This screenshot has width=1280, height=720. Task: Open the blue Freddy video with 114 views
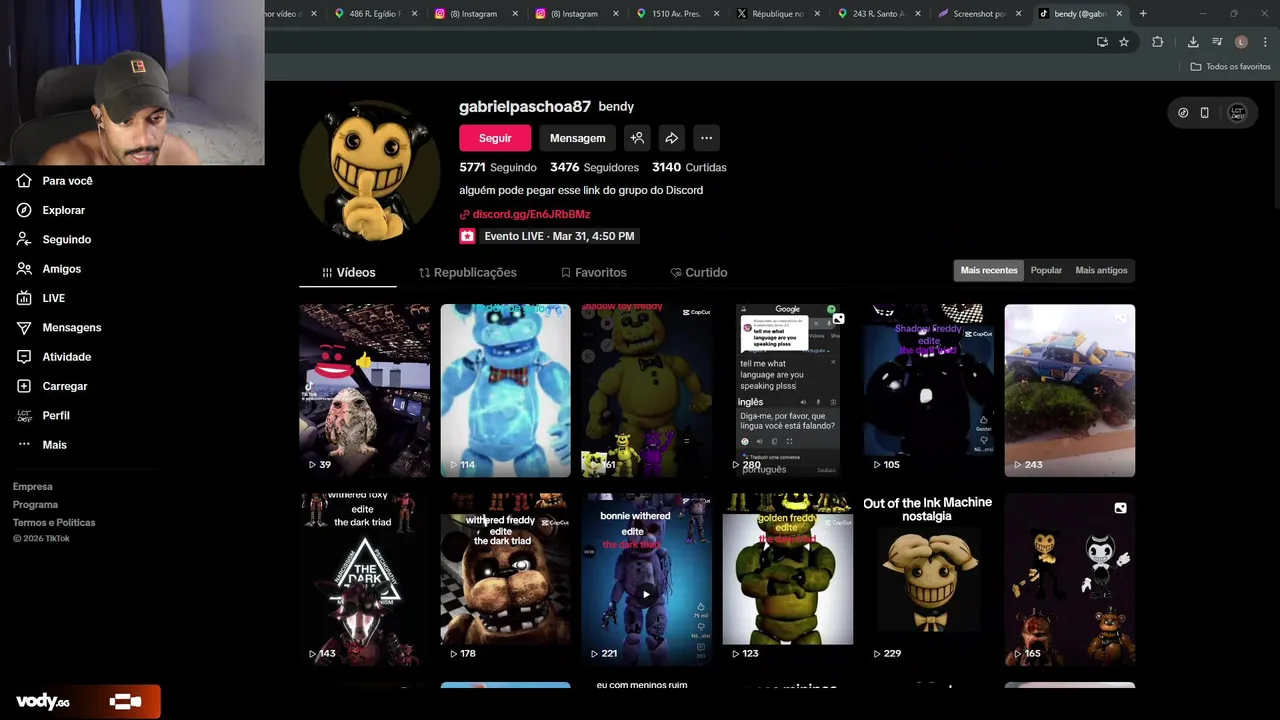click(x=506, y=390)
